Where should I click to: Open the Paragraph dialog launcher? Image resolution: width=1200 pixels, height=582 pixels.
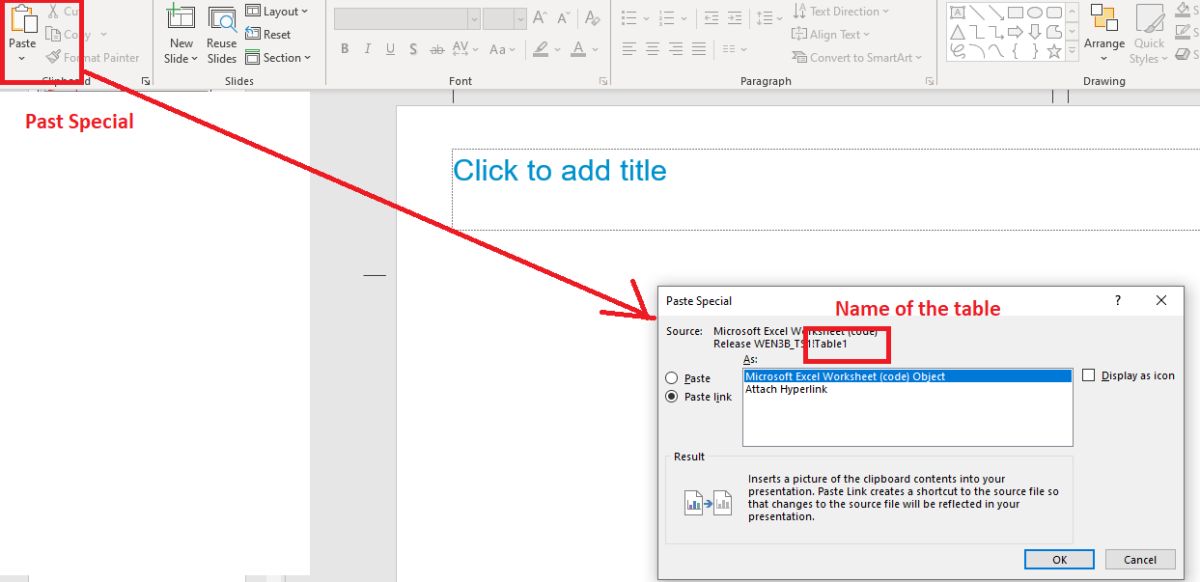point(930,81)
